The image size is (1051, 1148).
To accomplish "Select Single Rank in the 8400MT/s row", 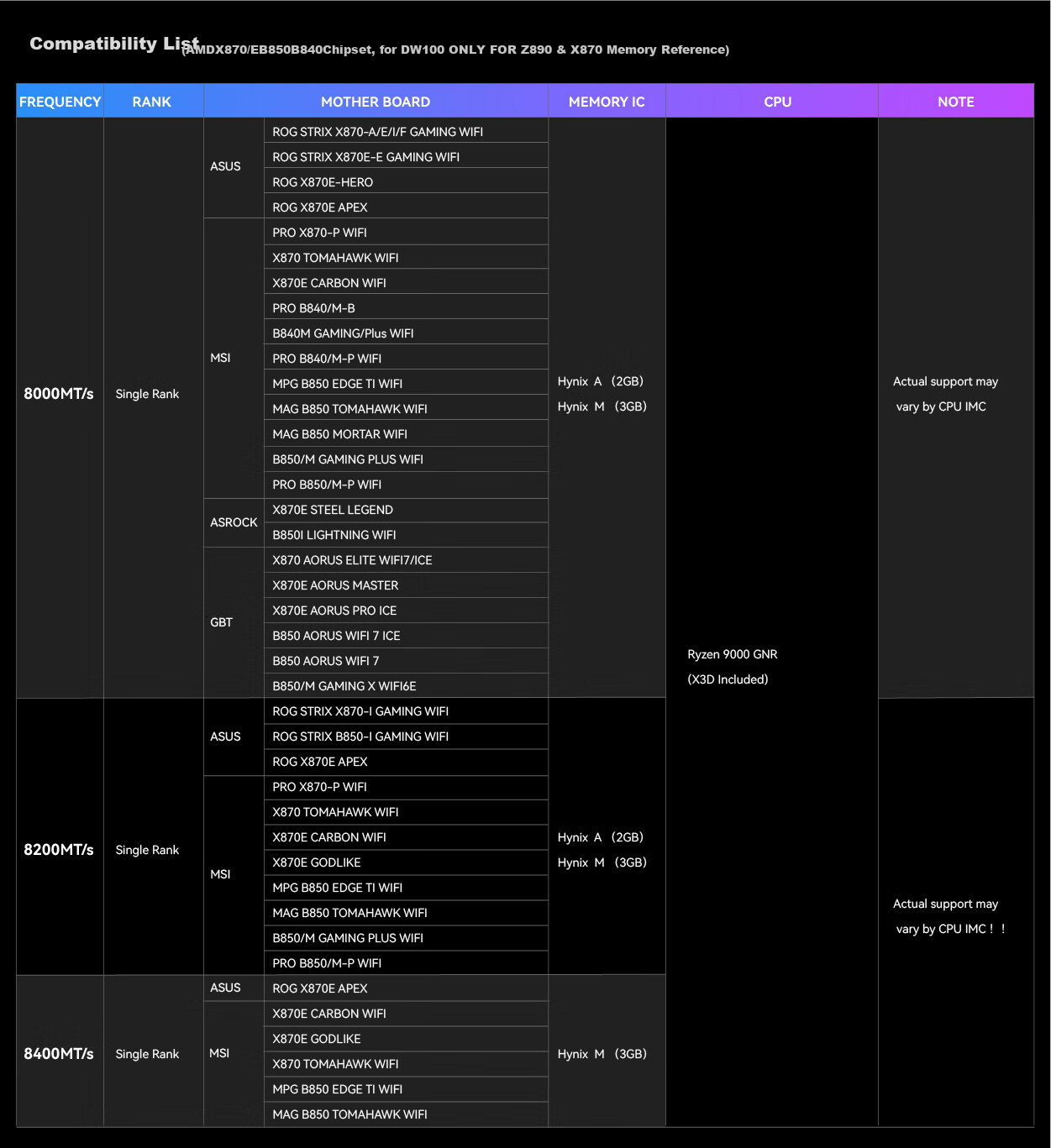I will point(147,1054).
